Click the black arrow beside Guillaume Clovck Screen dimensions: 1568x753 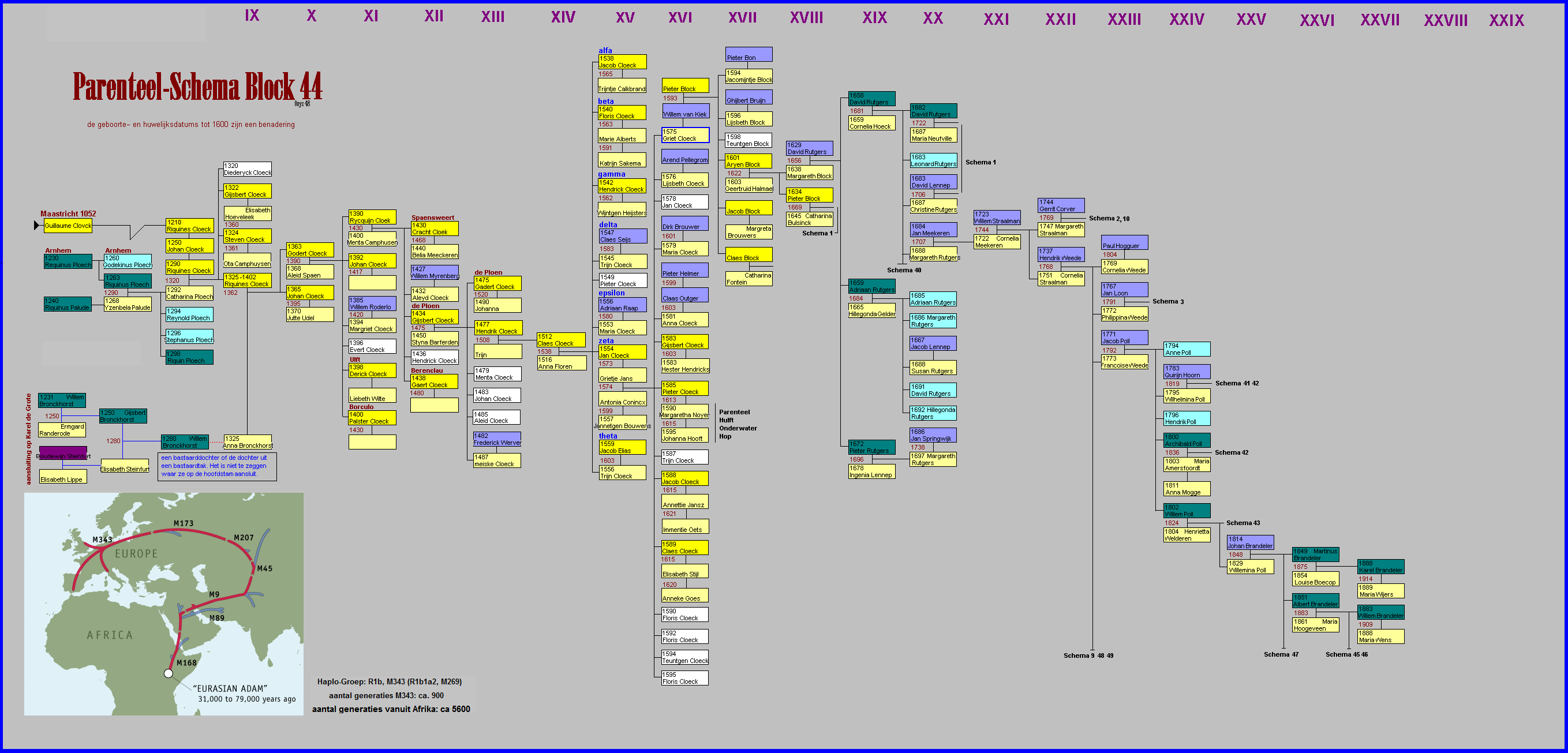tap(36, 226)
